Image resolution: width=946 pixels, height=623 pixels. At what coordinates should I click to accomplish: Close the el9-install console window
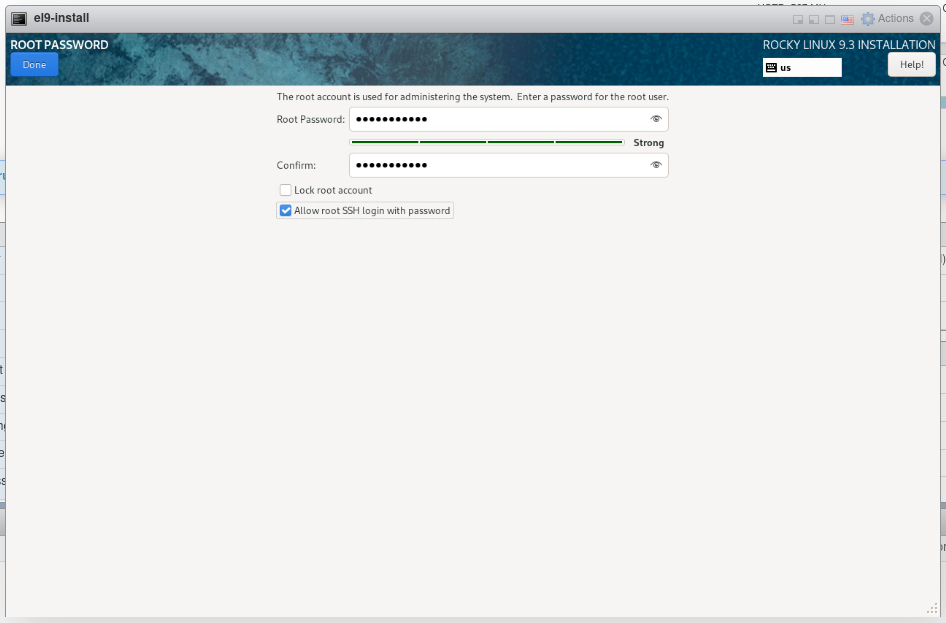(927, 19)
